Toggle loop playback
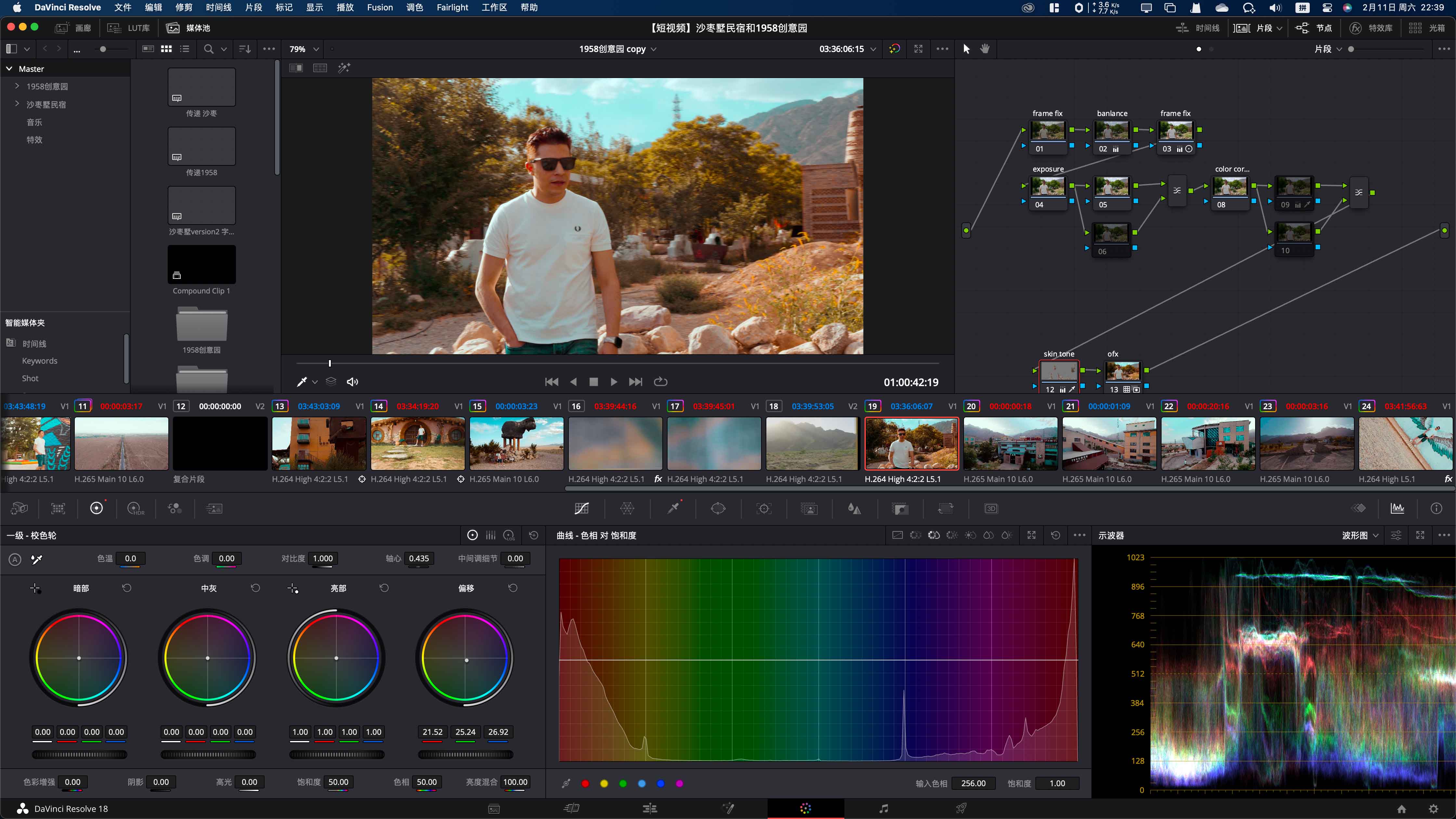The width and height of the screenshot is (1456, 819). pyautogui.click(x=661, y=382)
